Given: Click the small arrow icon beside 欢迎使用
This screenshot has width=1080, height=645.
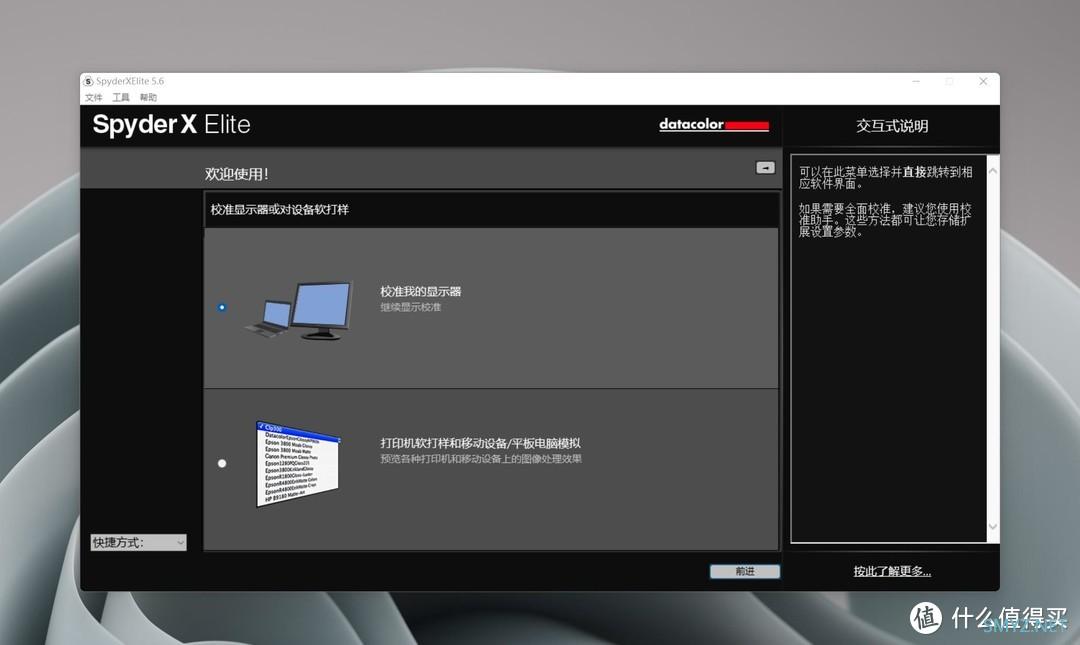Looking at the screenshot, I should (x=765, y=167).
